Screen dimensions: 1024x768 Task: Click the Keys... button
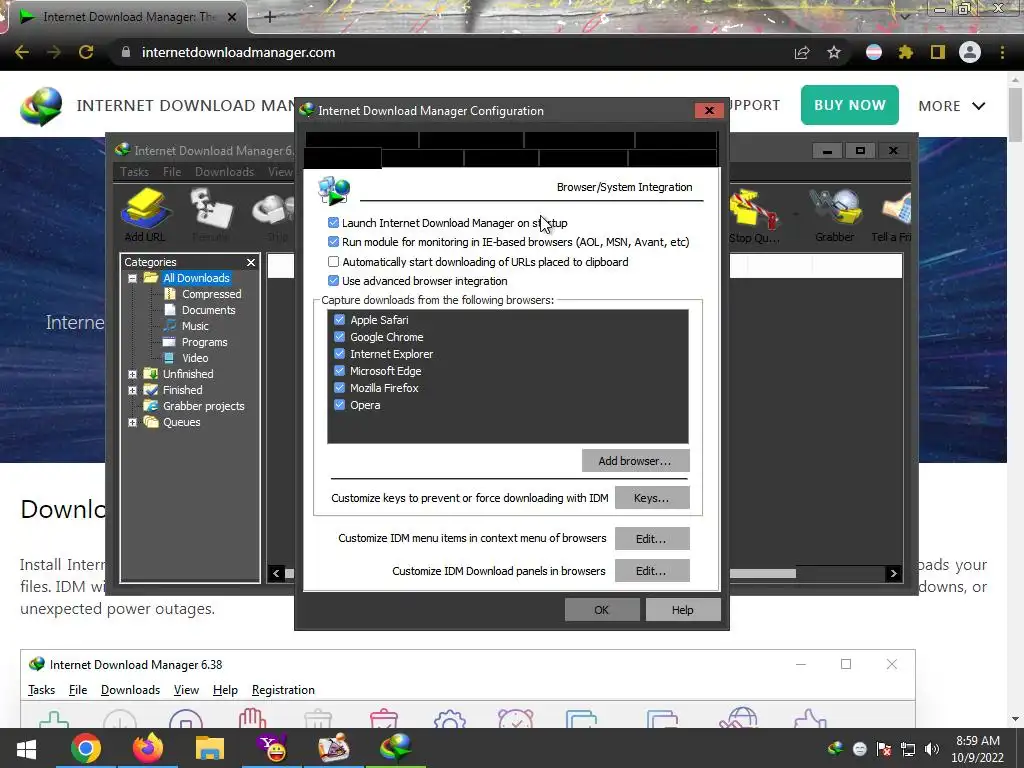pyautogui.click(x=652, y=498)
